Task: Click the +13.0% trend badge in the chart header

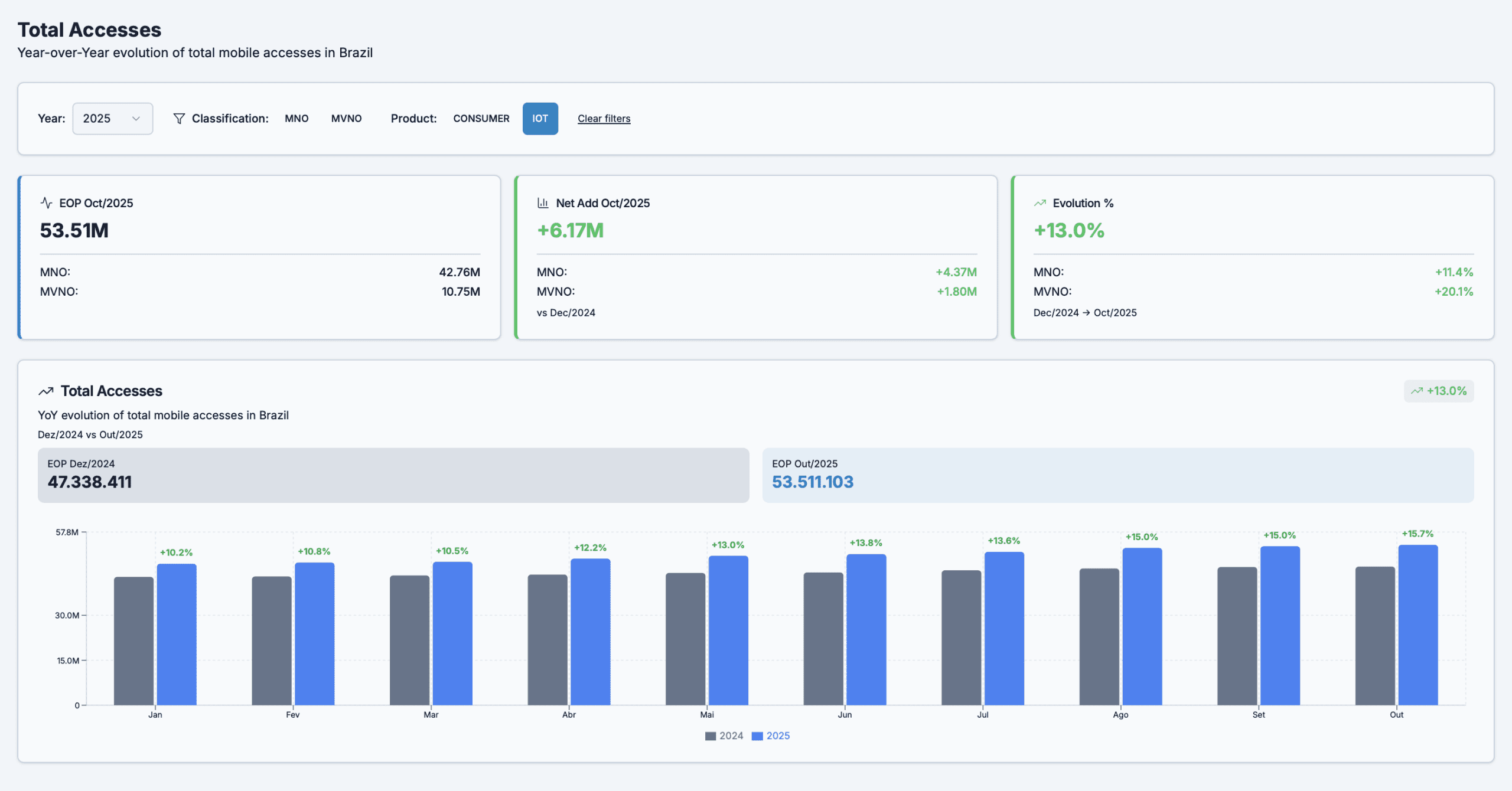Action: point(1439,391)
